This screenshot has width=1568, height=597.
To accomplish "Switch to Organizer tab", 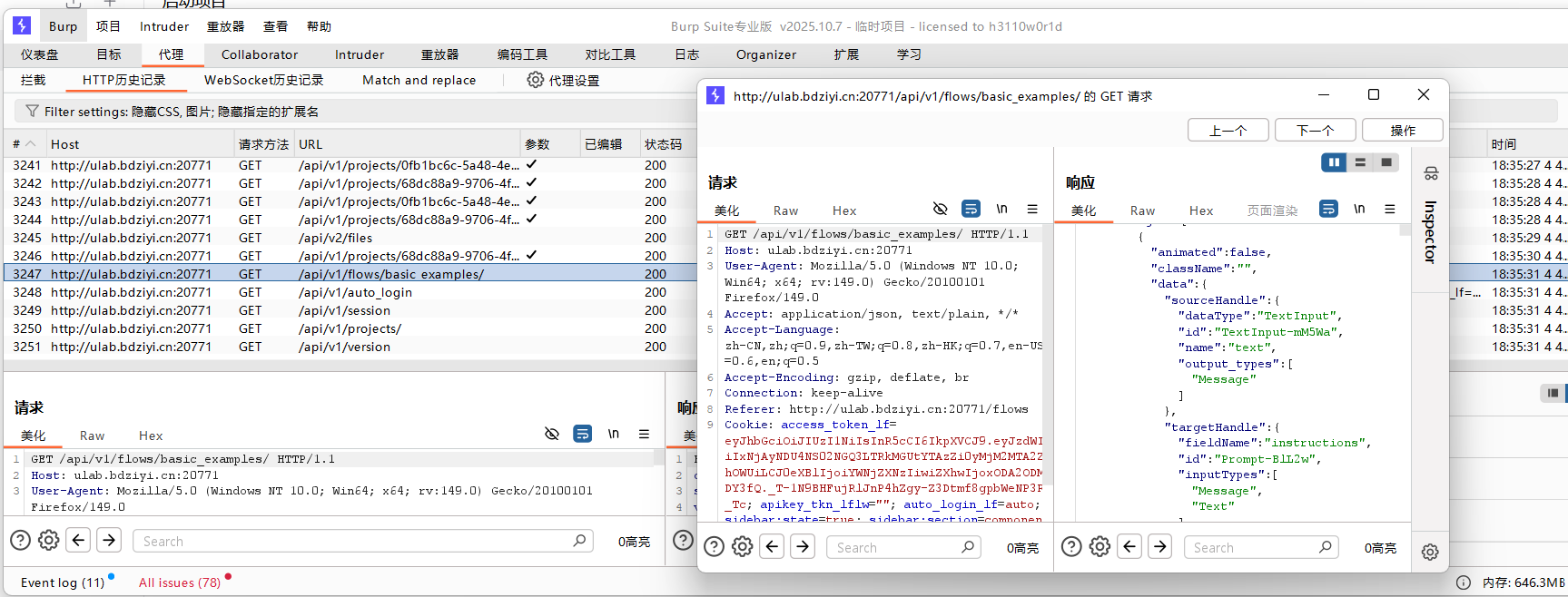I will pos(766,54).
